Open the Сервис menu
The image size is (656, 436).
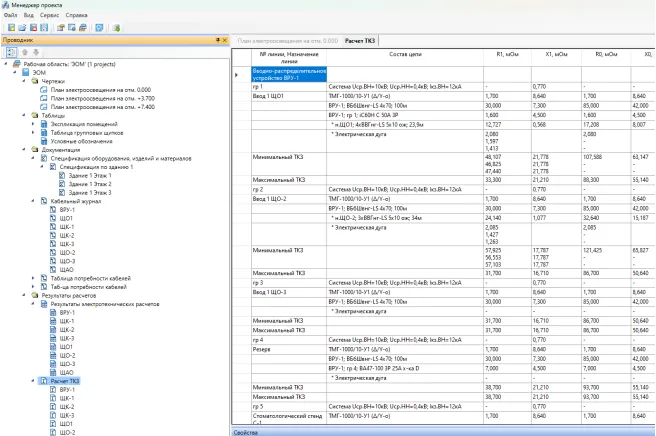coord(51,16)
